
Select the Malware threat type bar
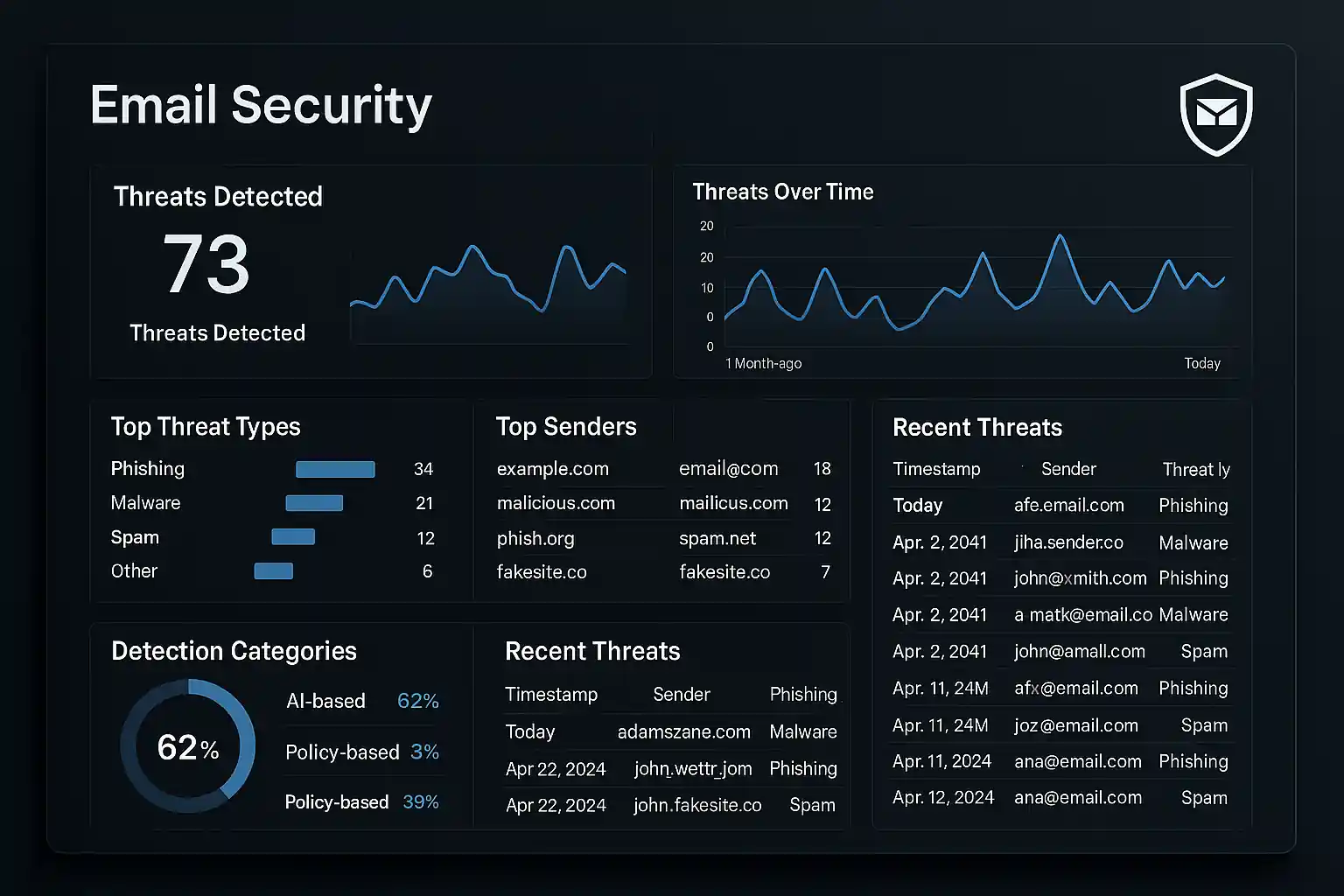coord(314,503)
